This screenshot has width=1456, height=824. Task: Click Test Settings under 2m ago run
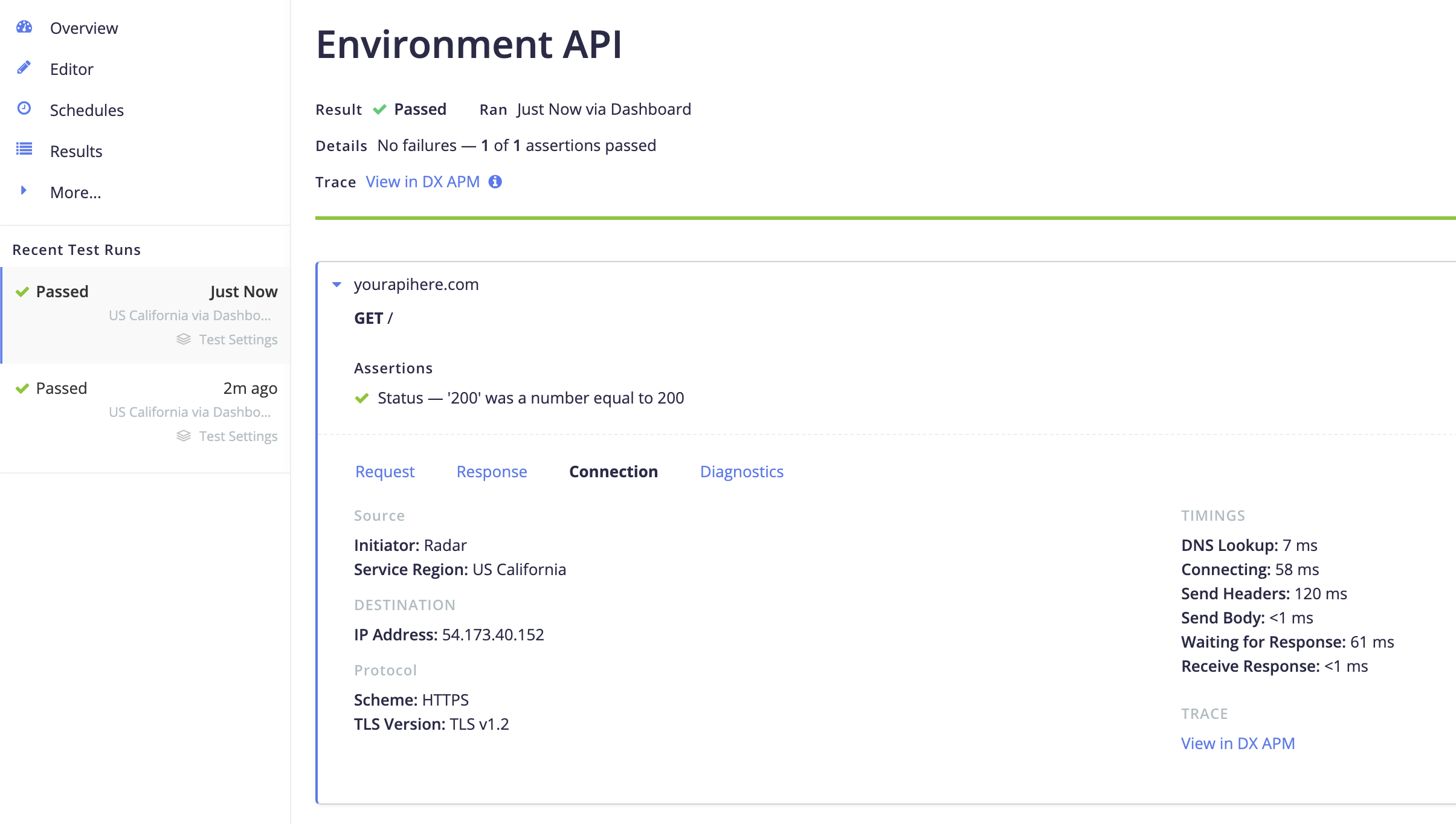click(239, 436)
